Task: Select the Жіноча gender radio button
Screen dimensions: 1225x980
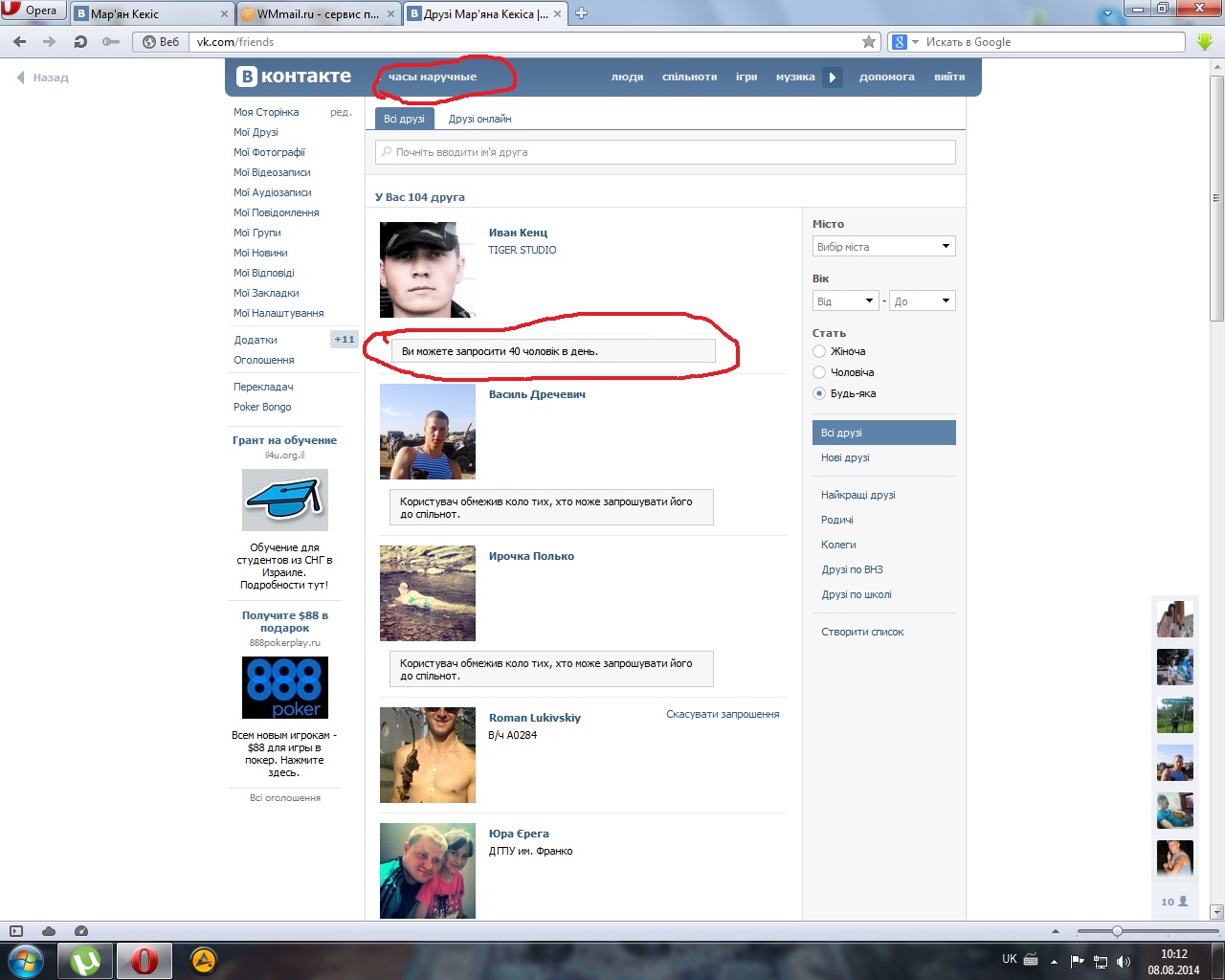Action: point(819,351)
